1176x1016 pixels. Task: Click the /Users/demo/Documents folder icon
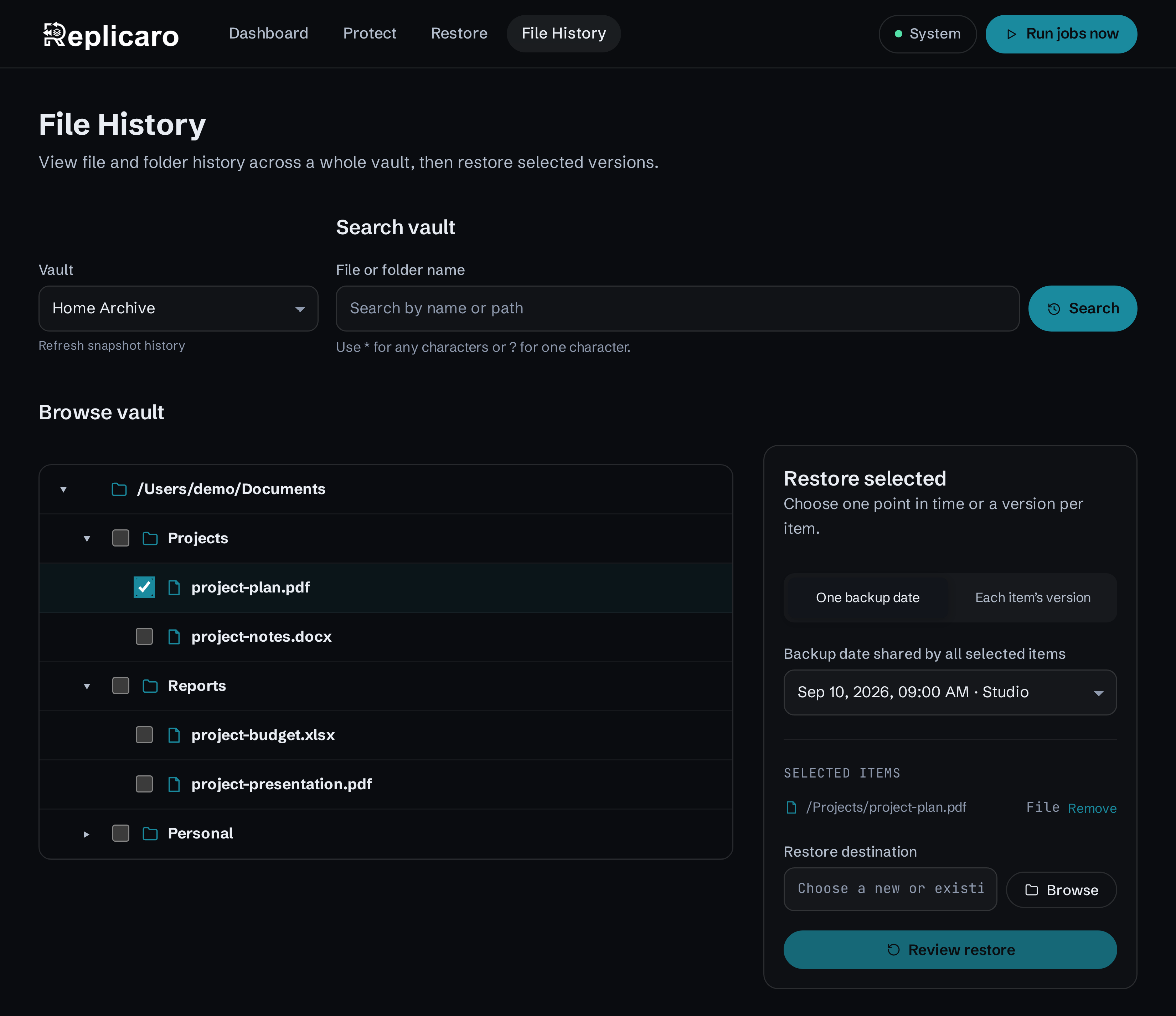(119, 489)
